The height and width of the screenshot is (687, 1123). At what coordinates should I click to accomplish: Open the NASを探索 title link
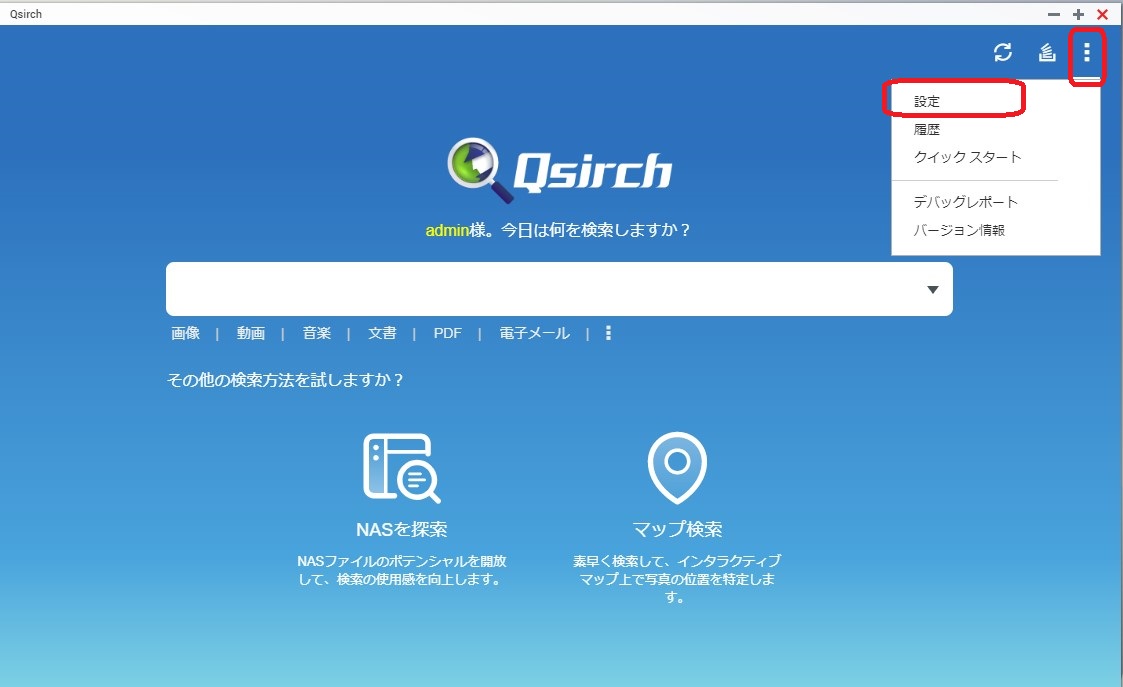(x=401, y=529)
